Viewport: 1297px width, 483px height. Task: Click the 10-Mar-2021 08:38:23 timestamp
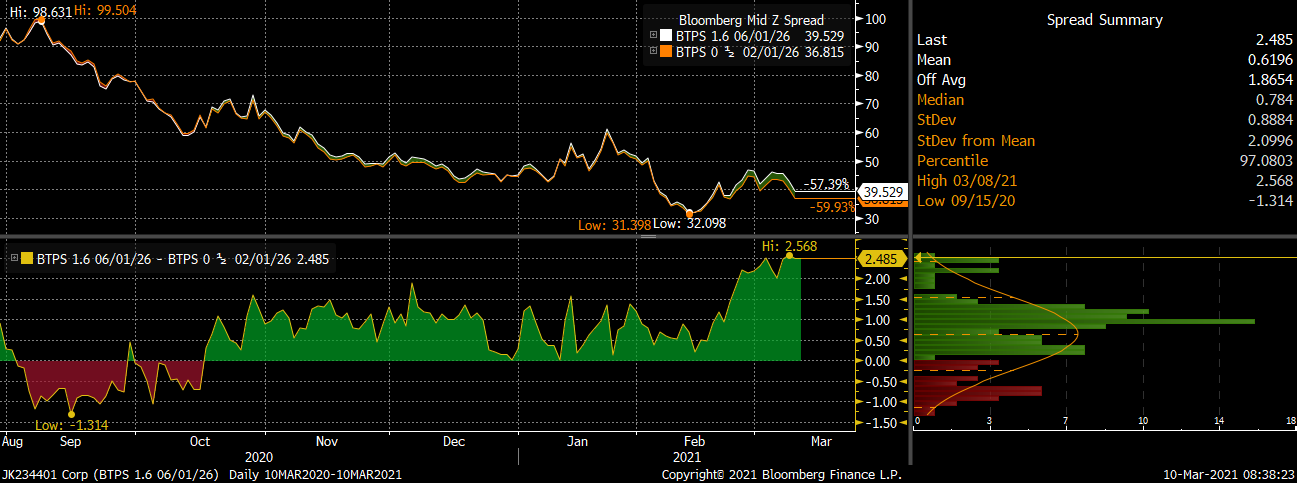coord(1228,473)
